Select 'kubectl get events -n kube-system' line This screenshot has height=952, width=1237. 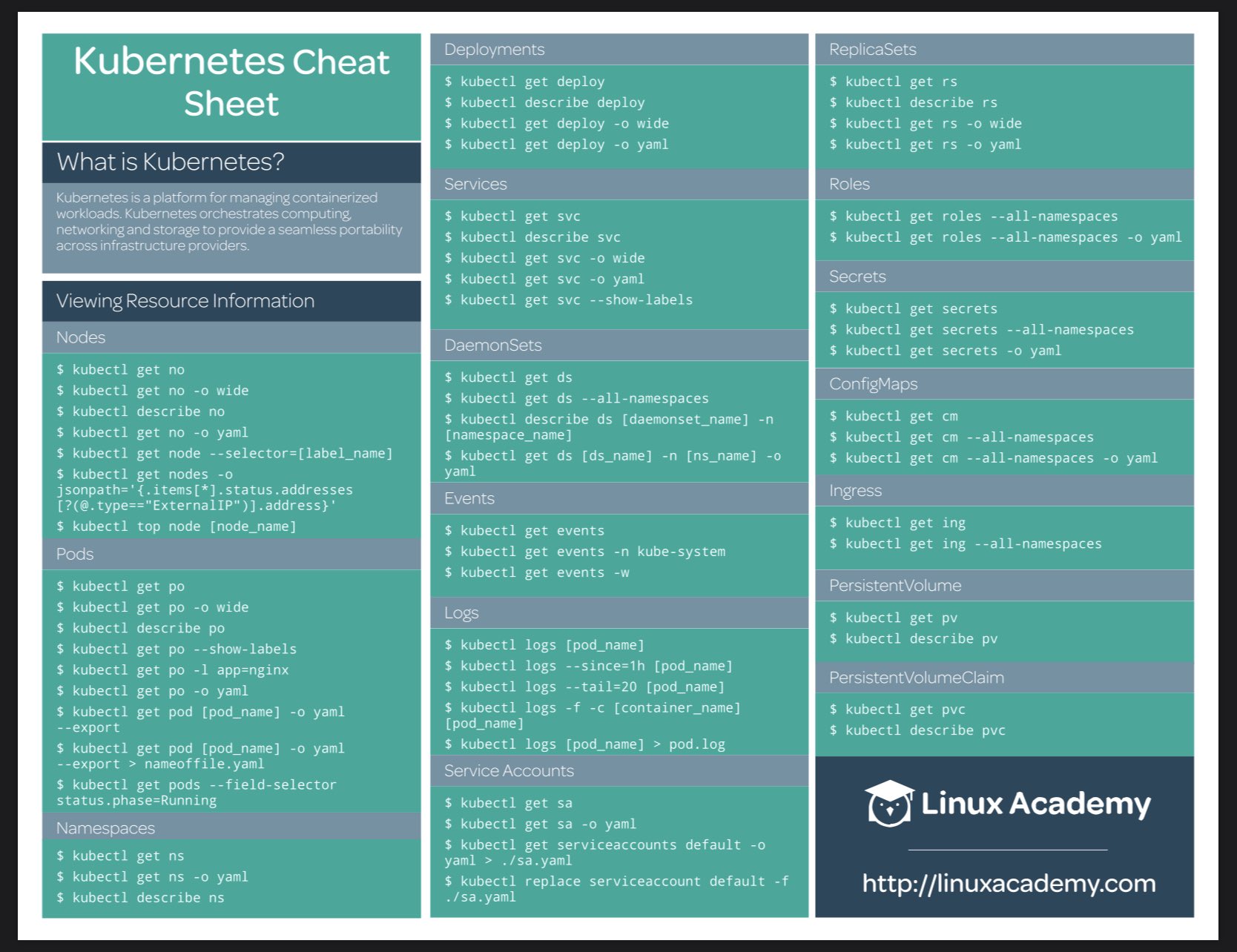pos(585,552)
